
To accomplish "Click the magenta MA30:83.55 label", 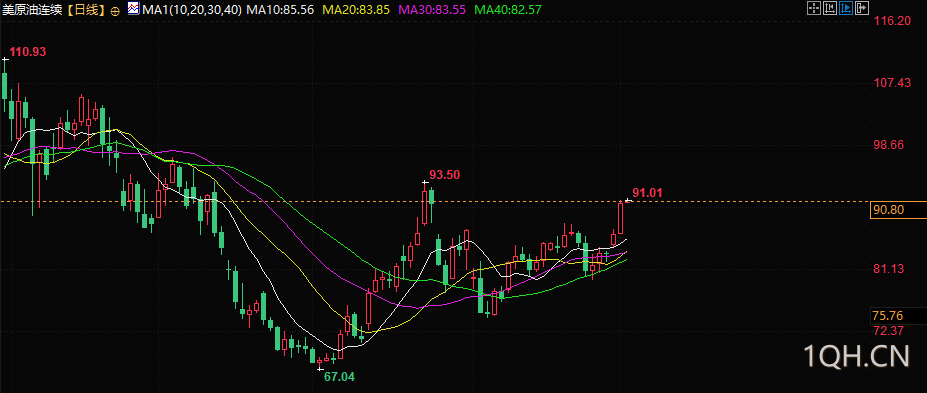I will [432, 9].
